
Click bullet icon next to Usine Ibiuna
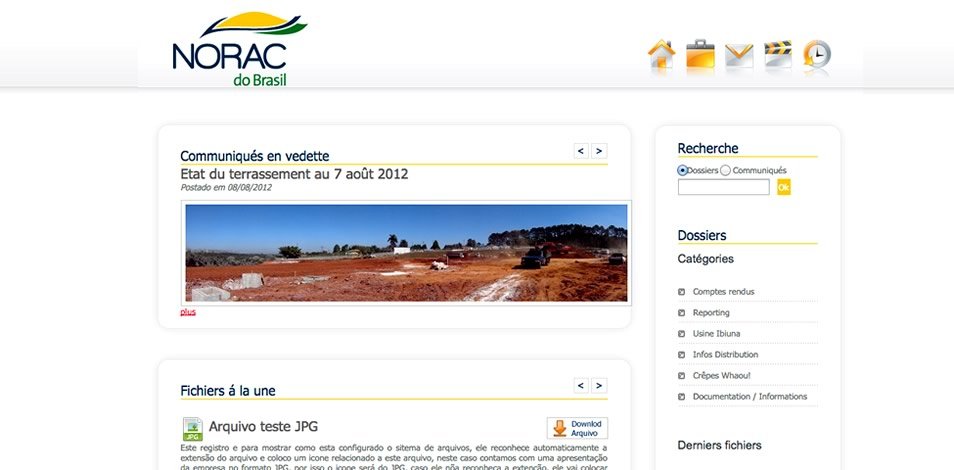(681, 334)
